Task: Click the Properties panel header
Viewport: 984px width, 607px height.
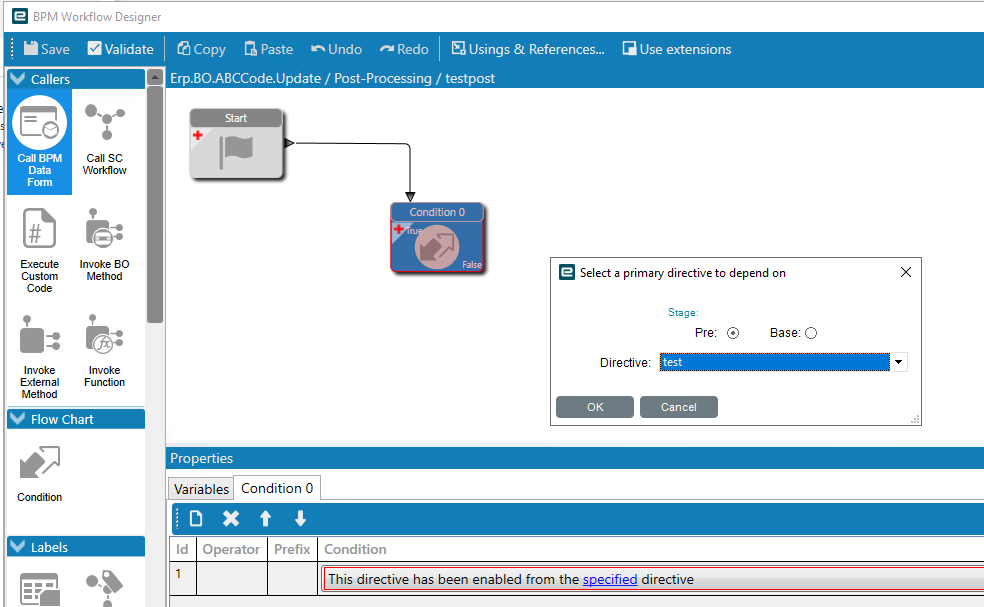Action: coord(575,458)
